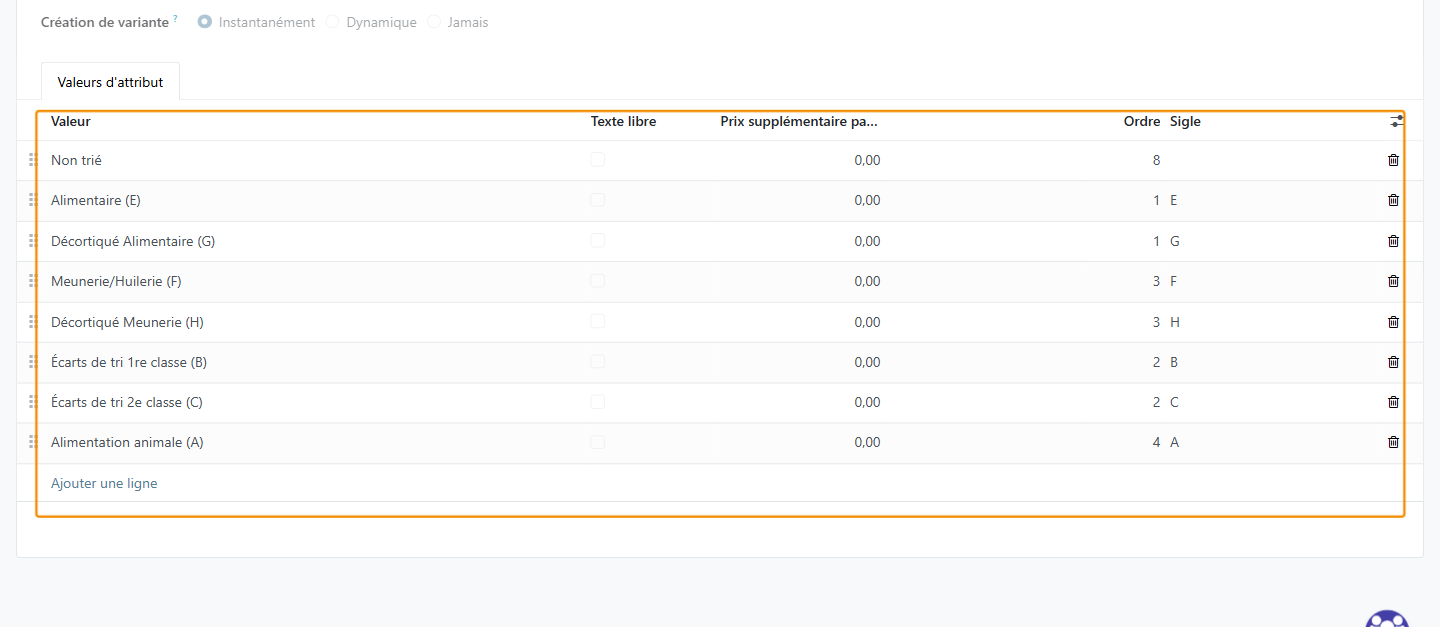Click the row handle for Écarts 1re classe (B)

[32, 362]
